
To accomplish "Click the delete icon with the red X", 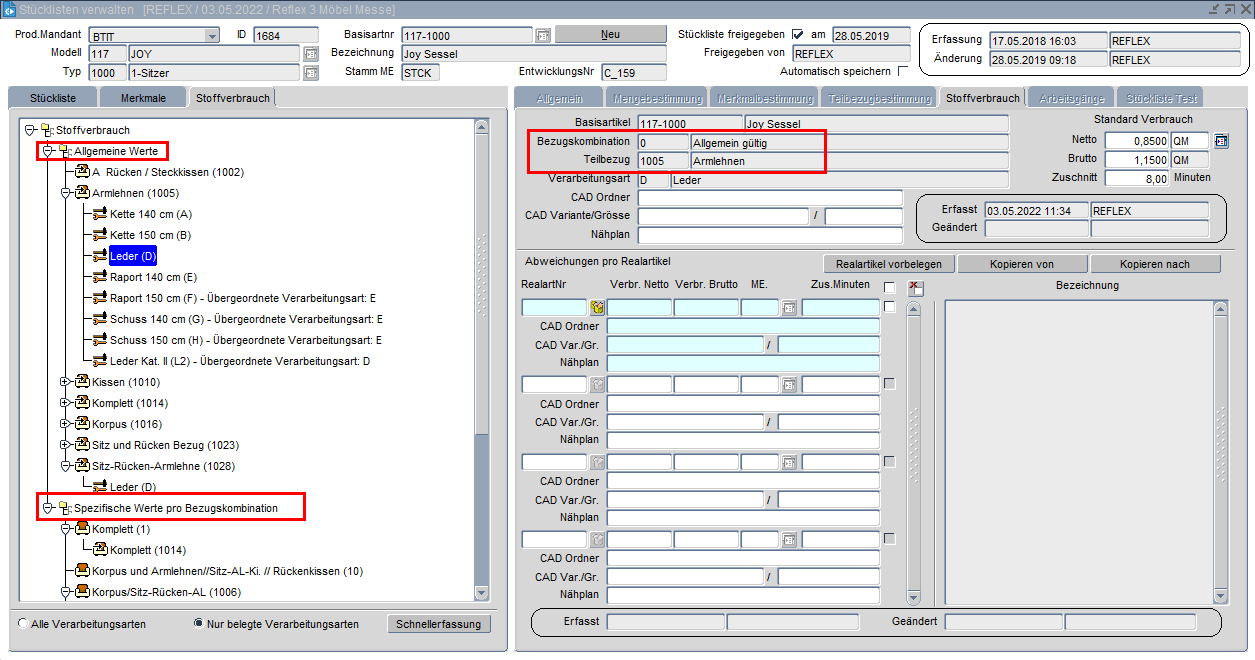I will click(x=915, y=288).
